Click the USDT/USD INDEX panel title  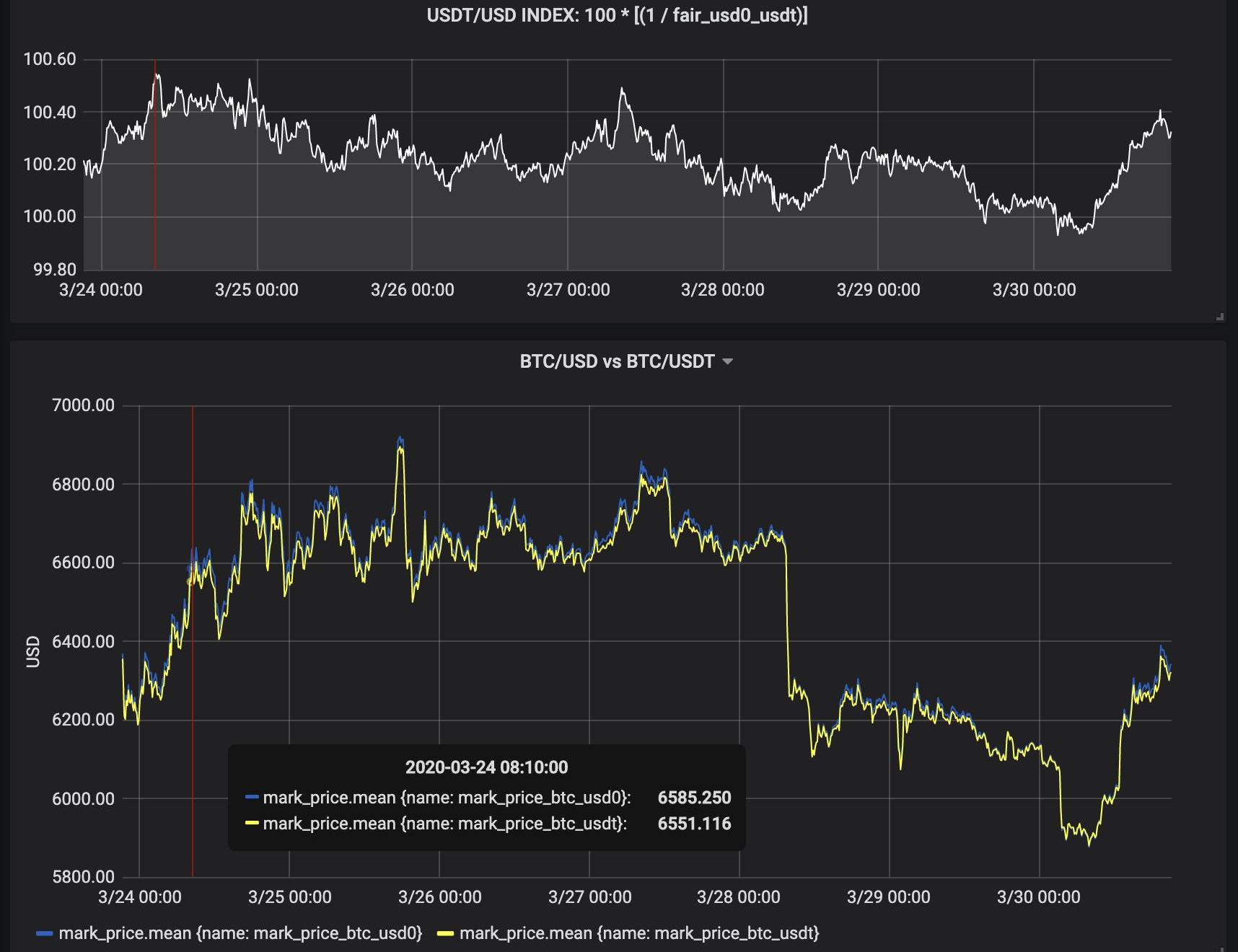(x=617, y=15)
